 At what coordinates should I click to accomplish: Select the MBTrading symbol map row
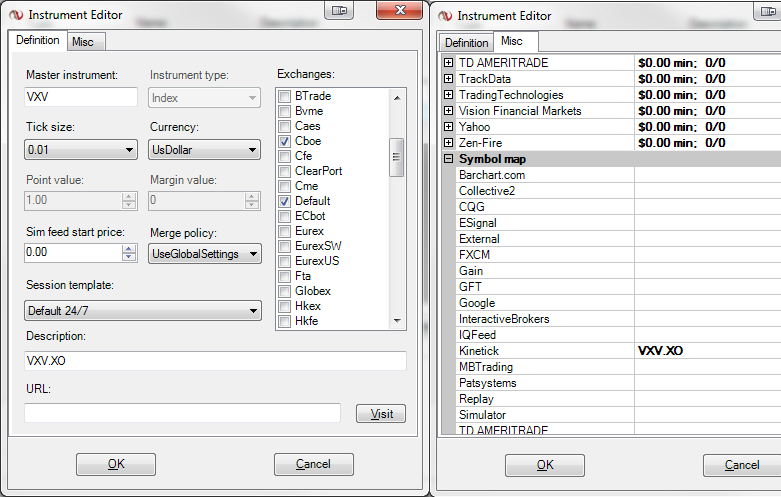(618, 367)
